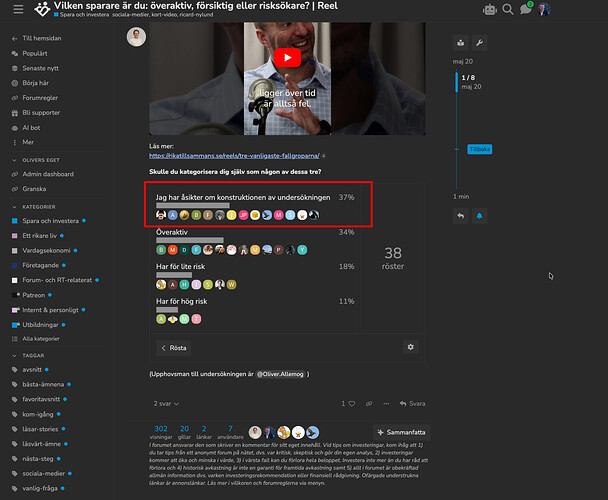Open the hamburger sidebar menu
Viewport: 608px width, 500px height.
pyautogui.click(x=18, y=9)
